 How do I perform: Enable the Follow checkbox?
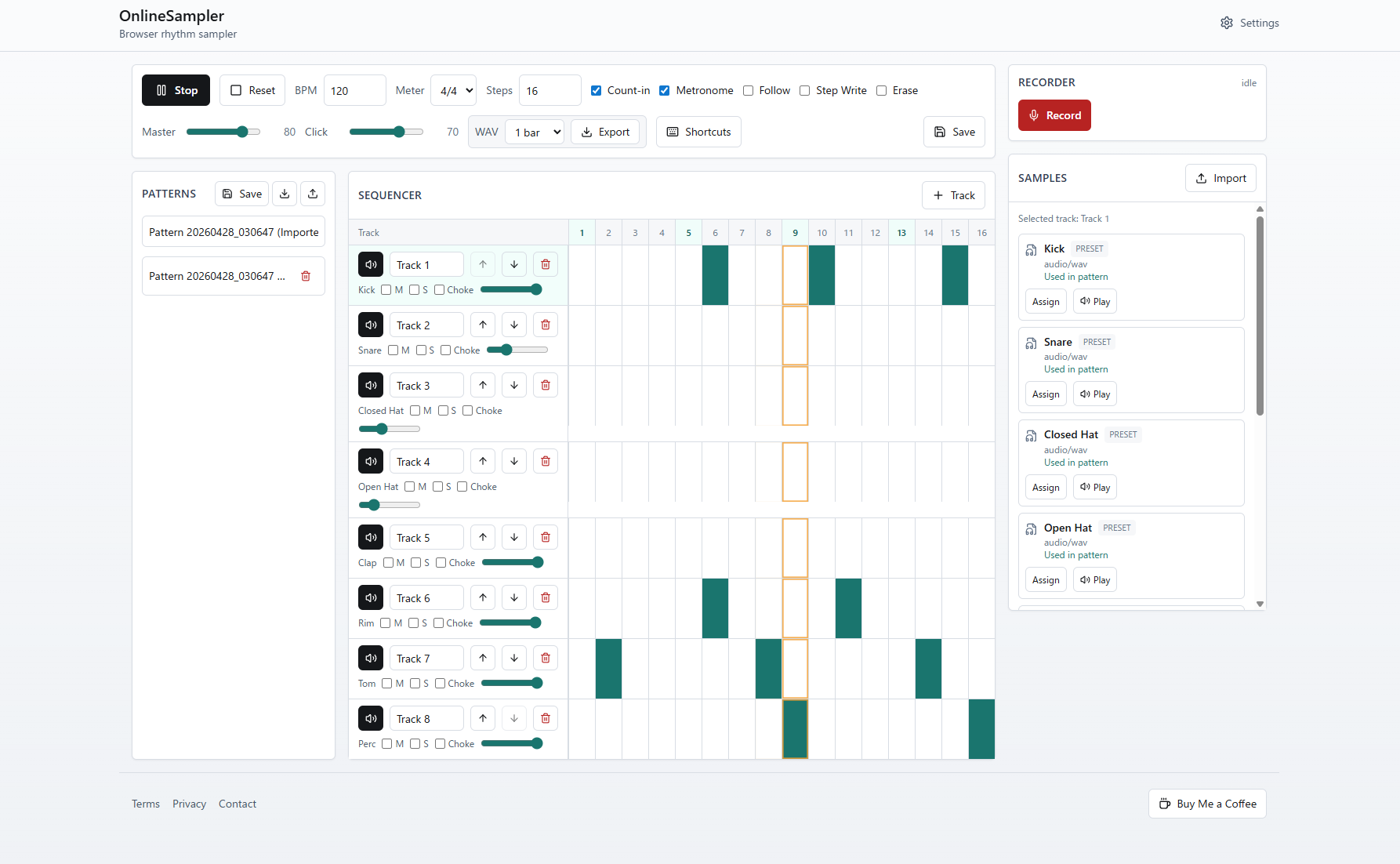coord(749,90)
